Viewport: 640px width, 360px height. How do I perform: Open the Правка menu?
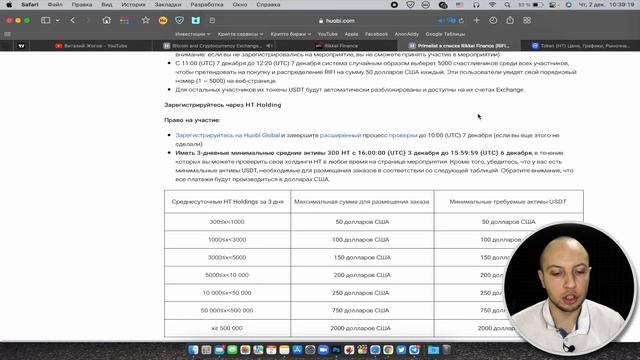82,4
